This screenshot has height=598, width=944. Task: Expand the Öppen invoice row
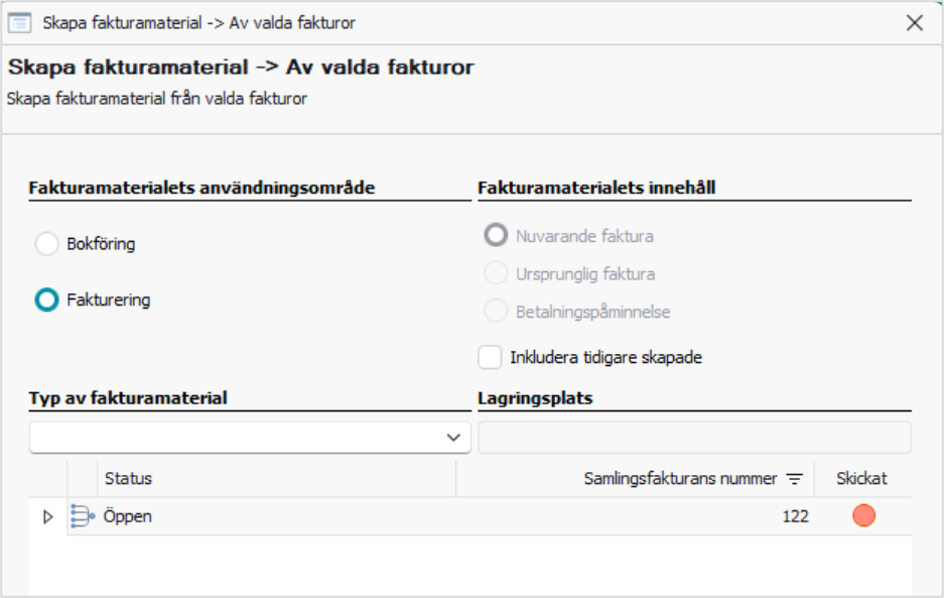pyautogui.click(x=48, y=517)
